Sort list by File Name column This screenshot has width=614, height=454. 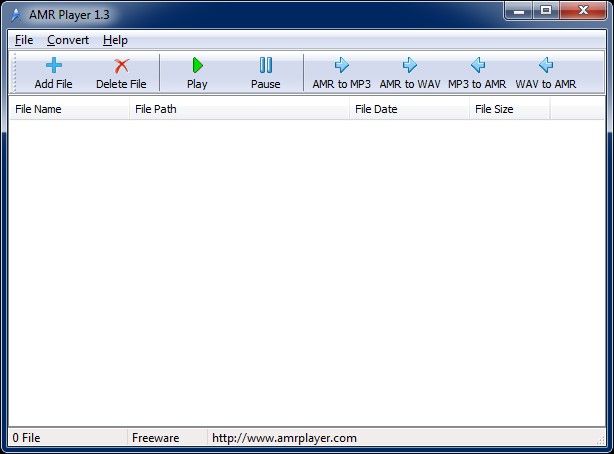coord(69,109)
